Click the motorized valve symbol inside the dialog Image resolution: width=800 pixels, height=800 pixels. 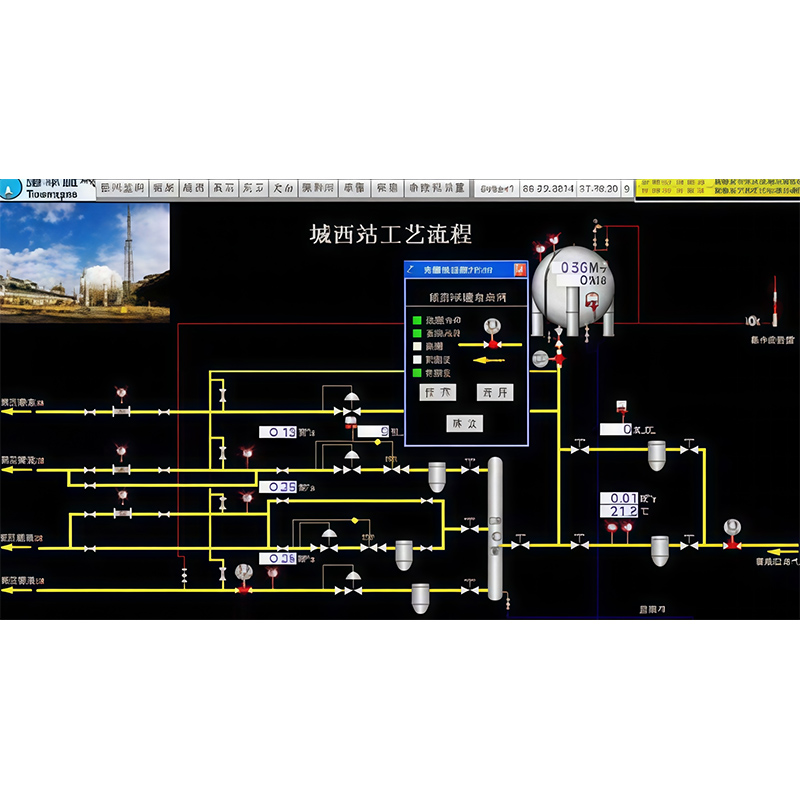pyautogui.click(x=492, y=334)
